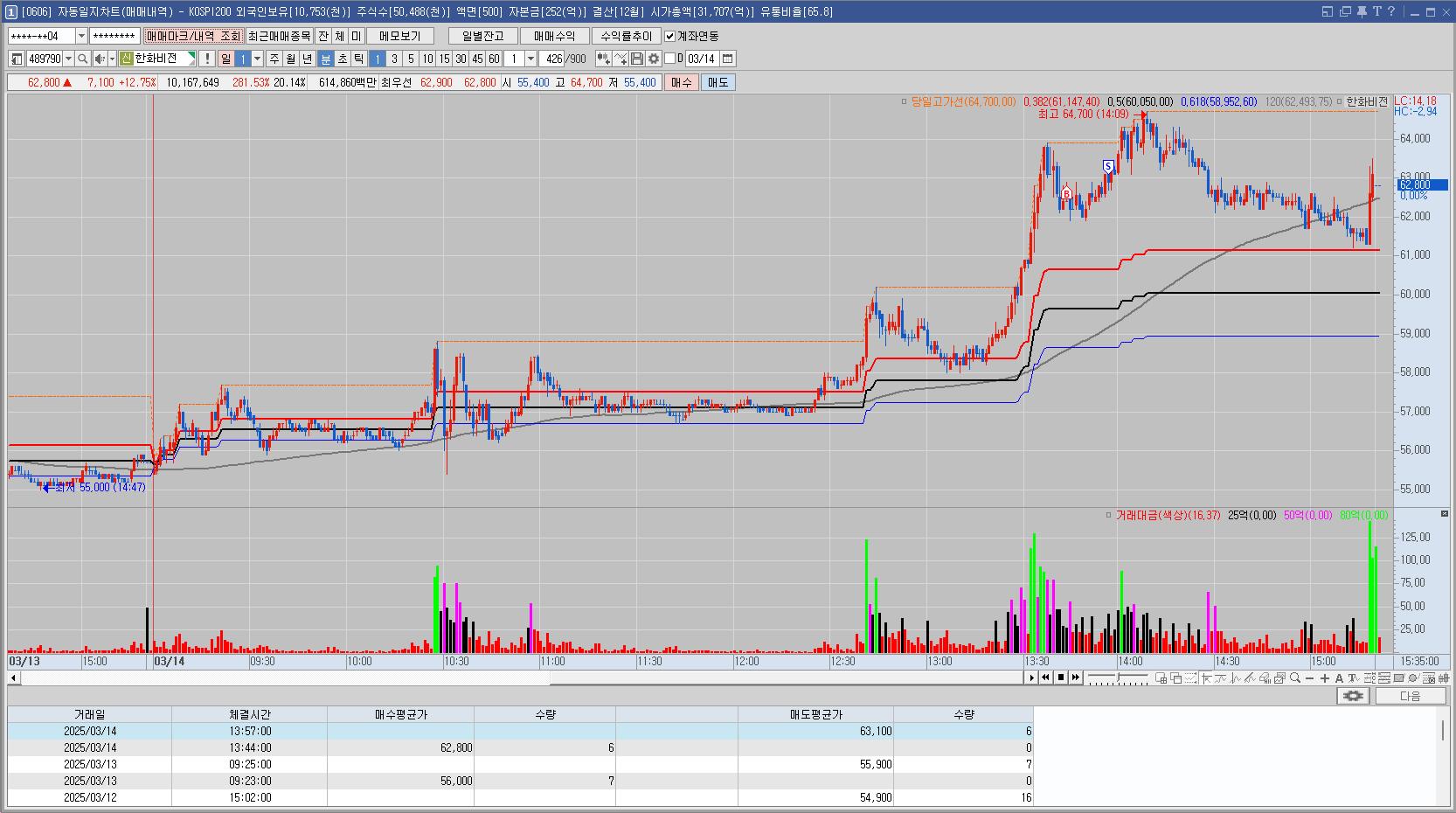
Task: Click the horizontal scrollbar left arrow
Action: coord(13,677)
